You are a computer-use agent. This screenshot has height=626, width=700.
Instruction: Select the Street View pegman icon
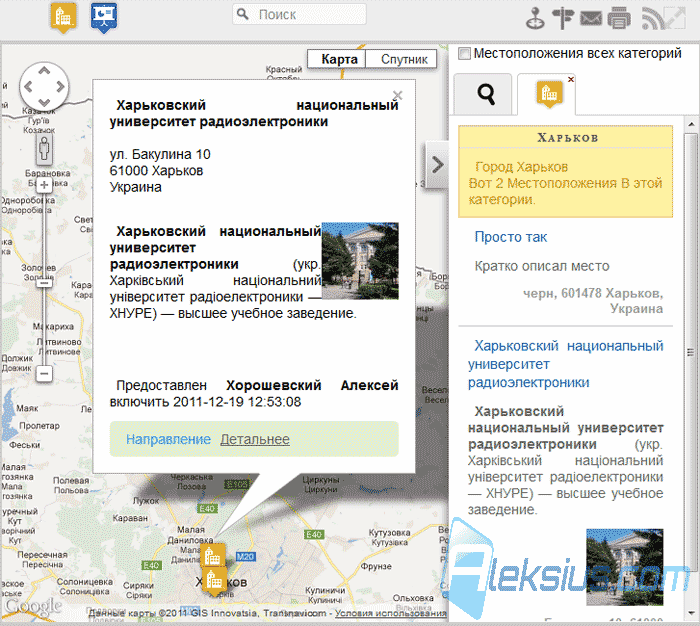pos(44,150)
